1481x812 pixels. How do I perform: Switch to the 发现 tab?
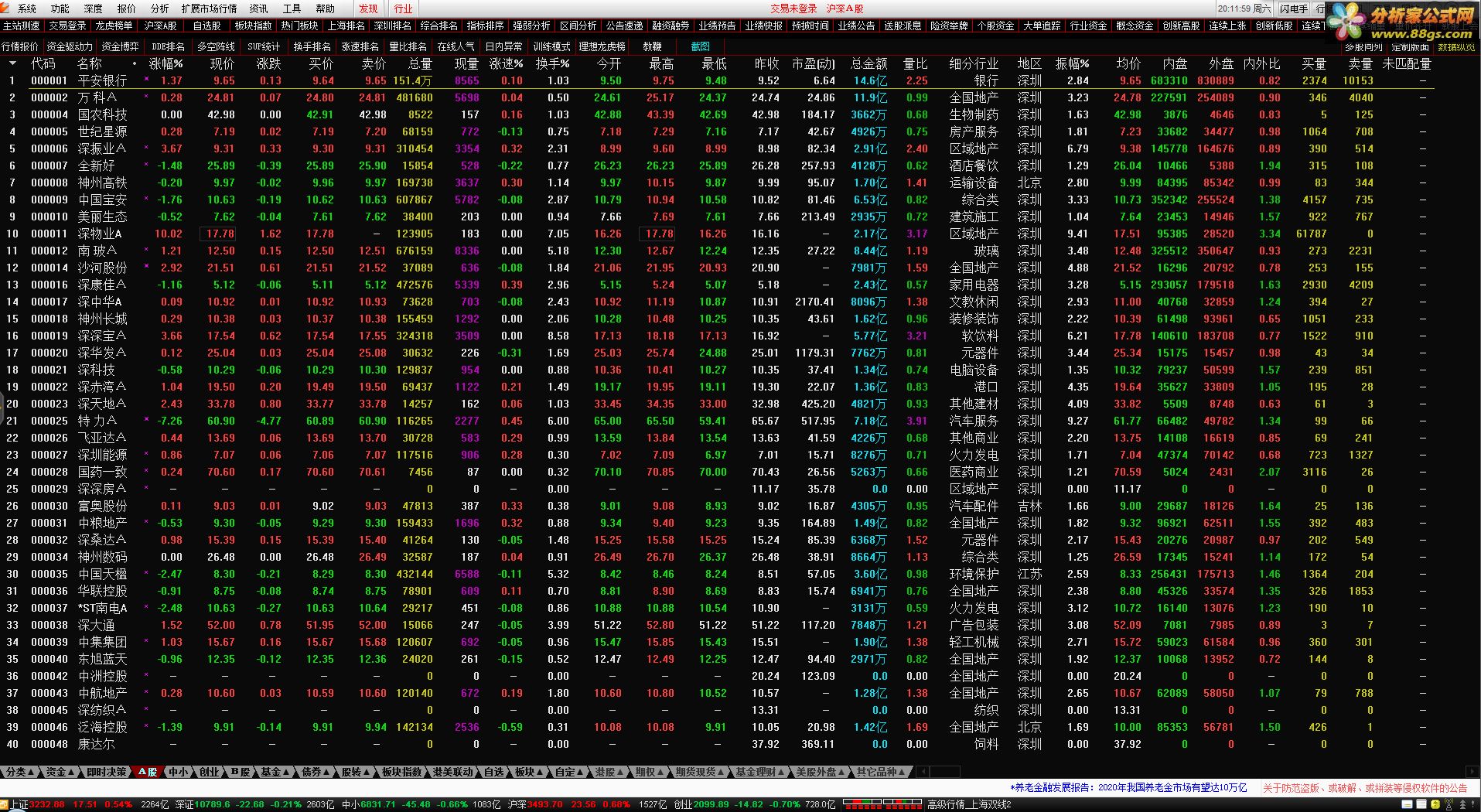pyautogui.click(x=368, y=9)
